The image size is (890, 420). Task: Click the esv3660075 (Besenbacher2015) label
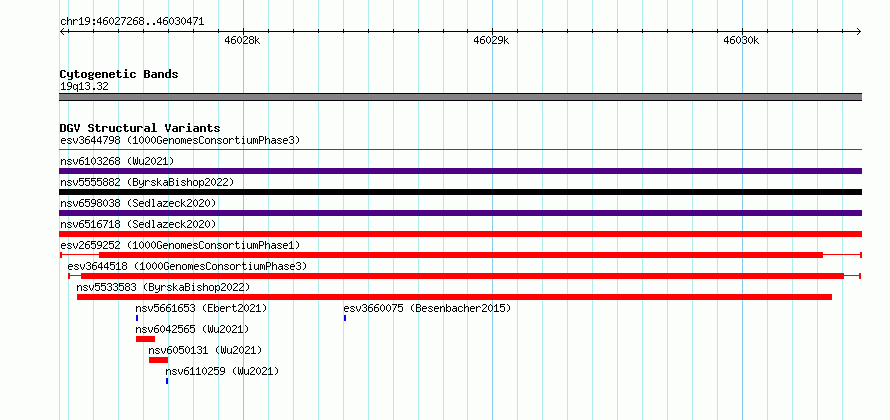(x=427, y=308)
